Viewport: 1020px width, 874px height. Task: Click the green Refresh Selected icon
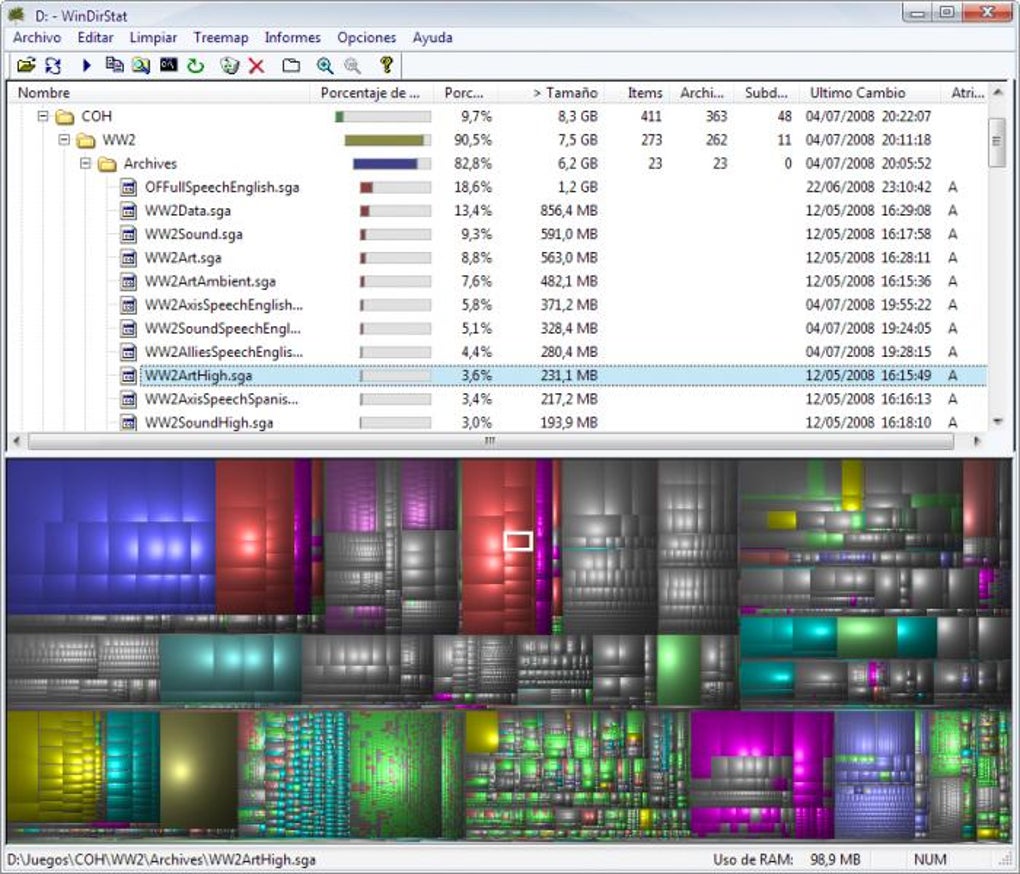[196, 65]
